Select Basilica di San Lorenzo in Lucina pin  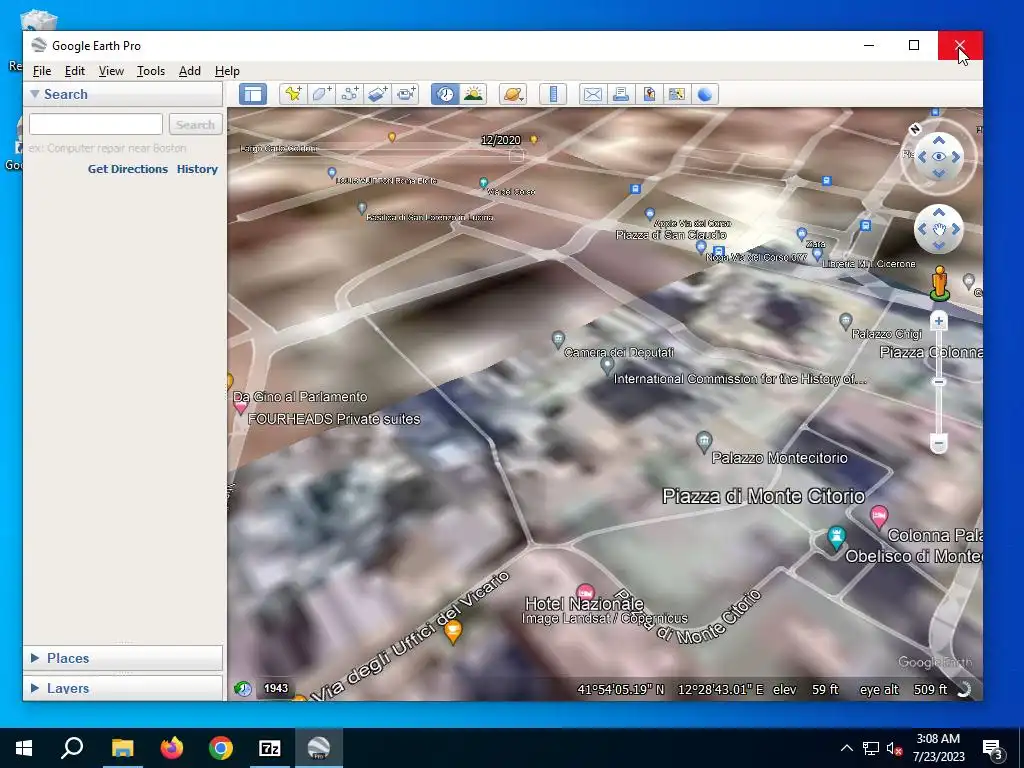point(362,208)
